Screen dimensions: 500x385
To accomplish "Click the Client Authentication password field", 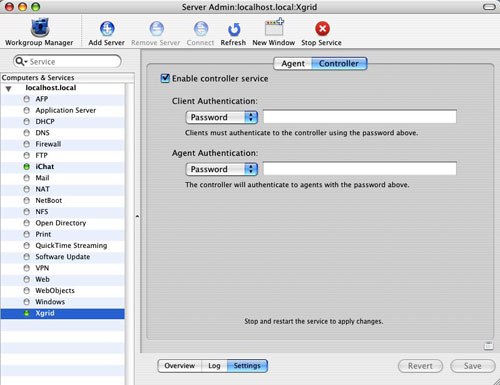I will tap(360, 117).
